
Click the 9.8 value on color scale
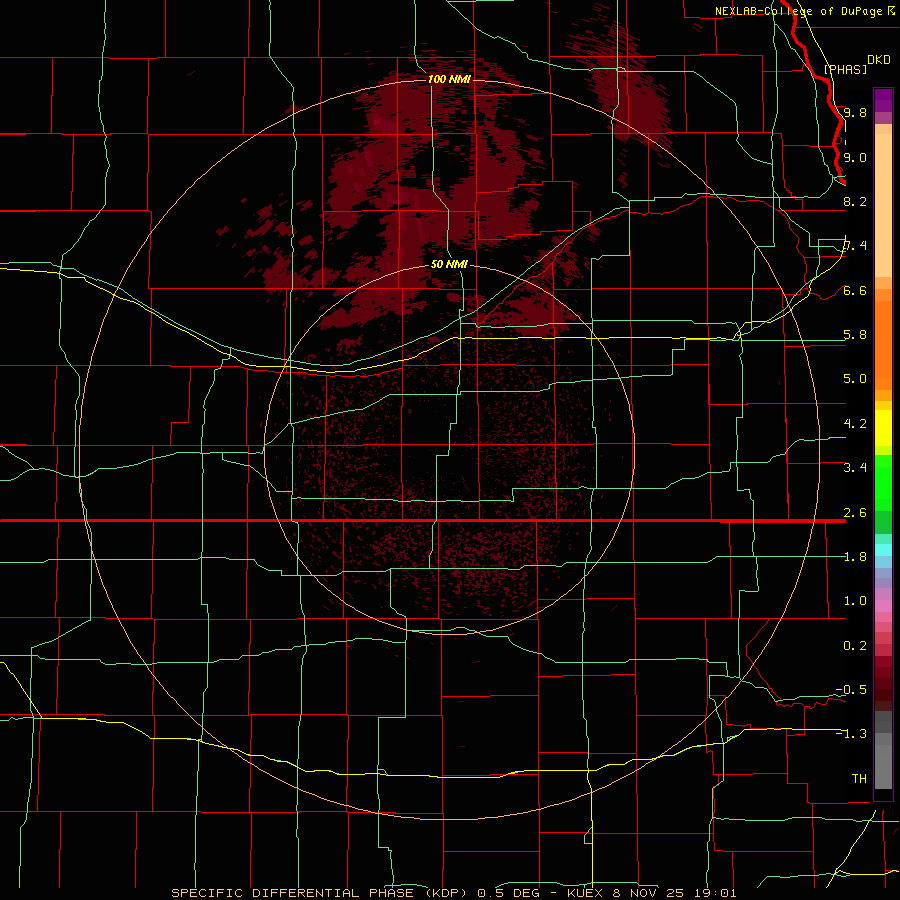855,112
